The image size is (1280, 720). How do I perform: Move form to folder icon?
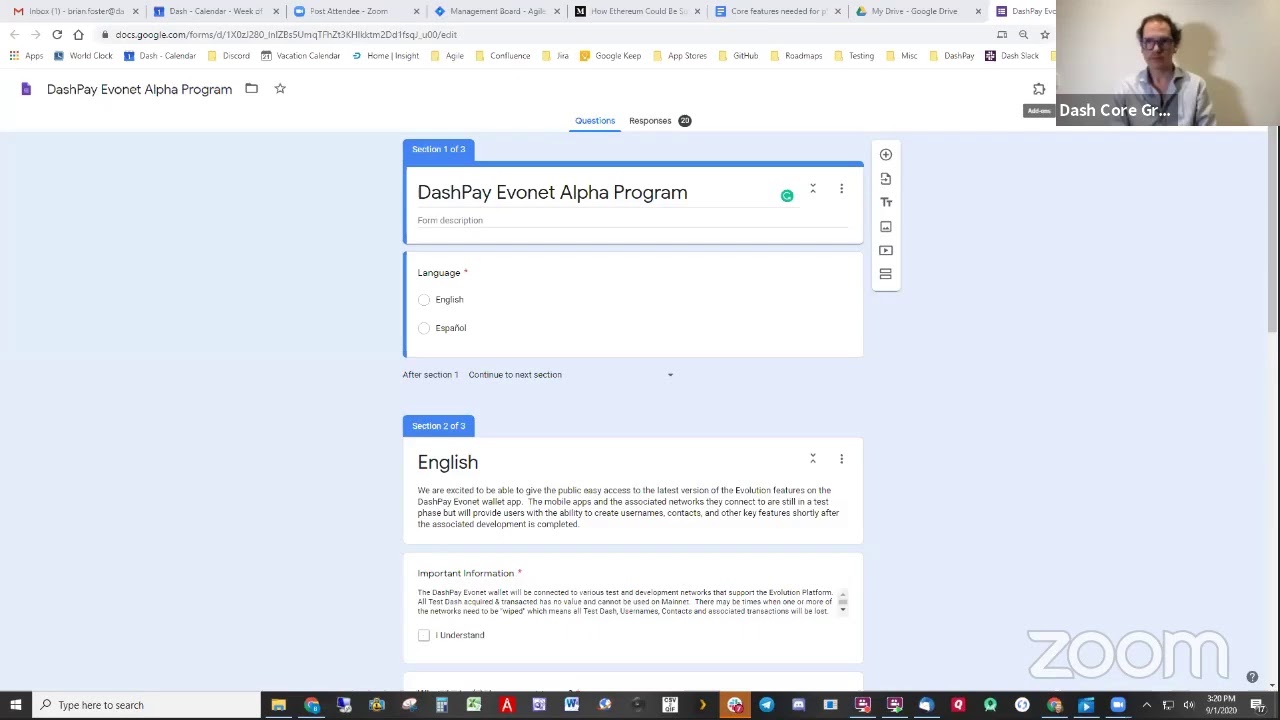click(x=251, y=89)
